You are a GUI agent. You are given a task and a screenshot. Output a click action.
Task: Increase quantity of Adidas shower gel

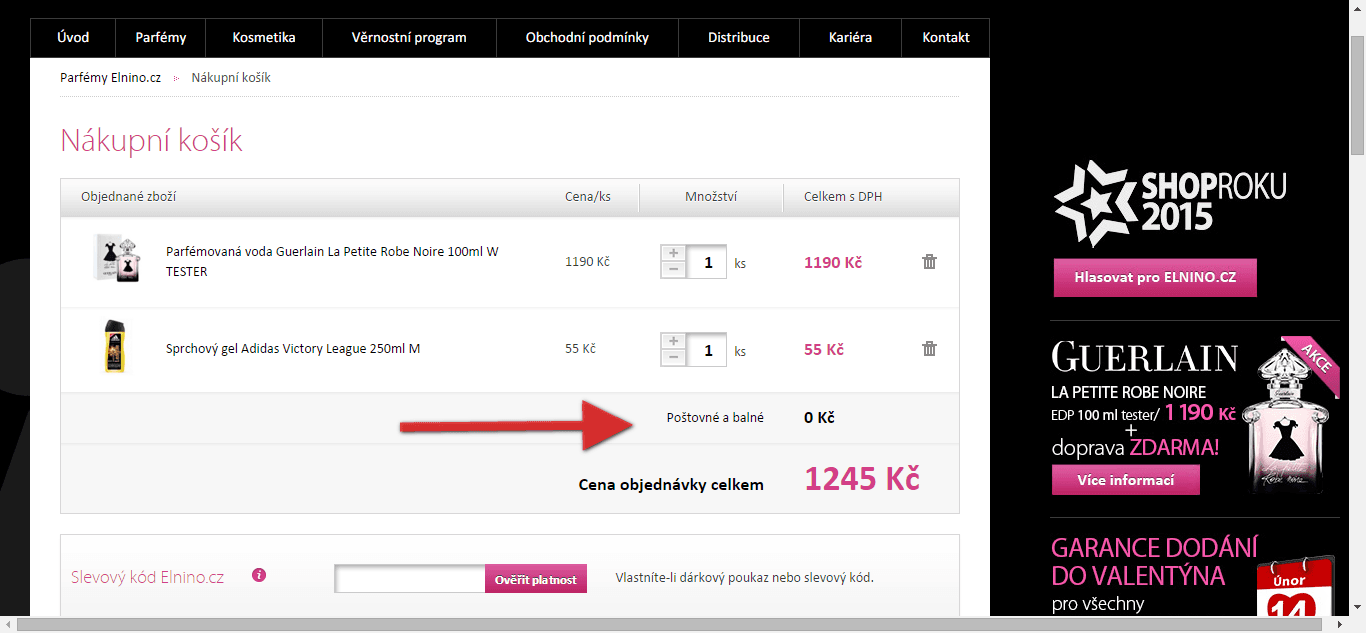[673, 341]
